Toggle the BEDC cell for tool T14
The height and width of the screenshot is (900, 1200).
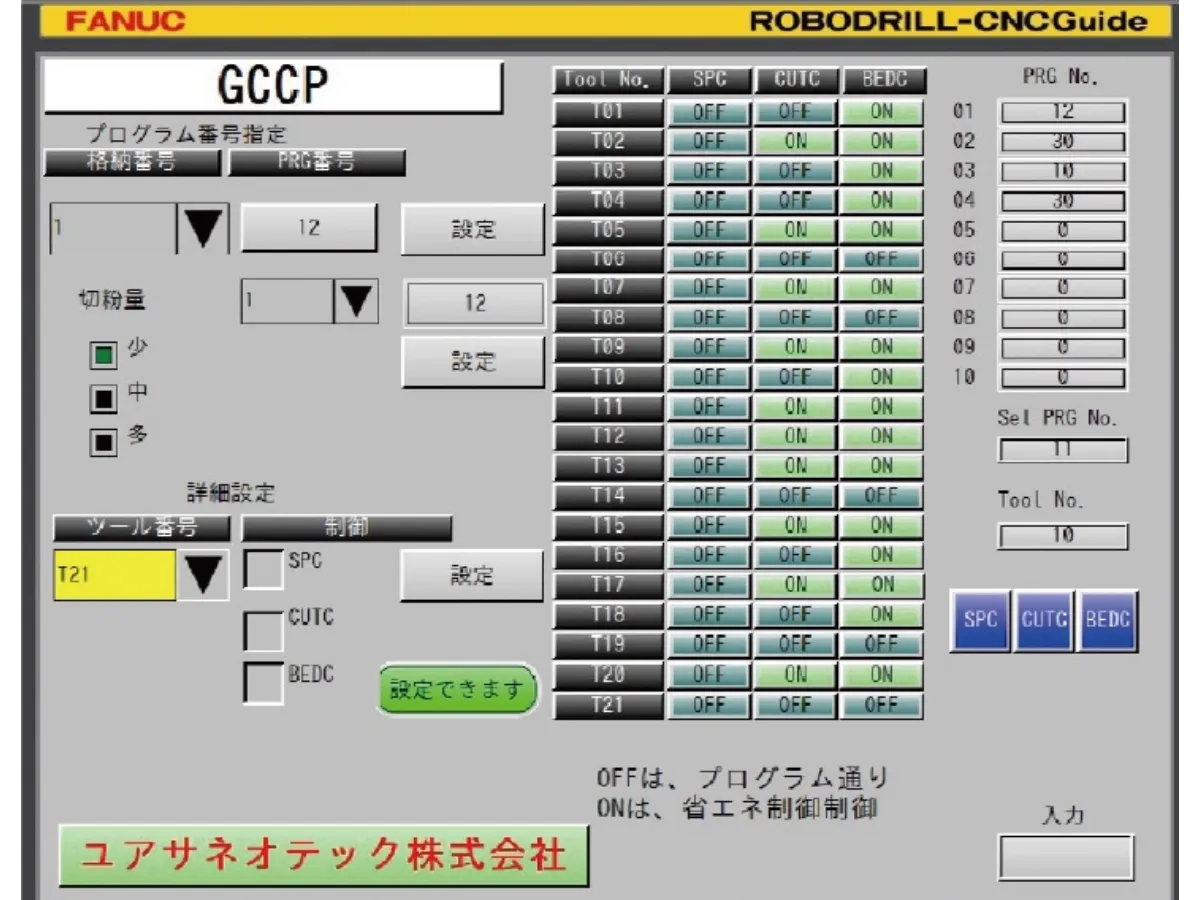click(x=881, y=495)
